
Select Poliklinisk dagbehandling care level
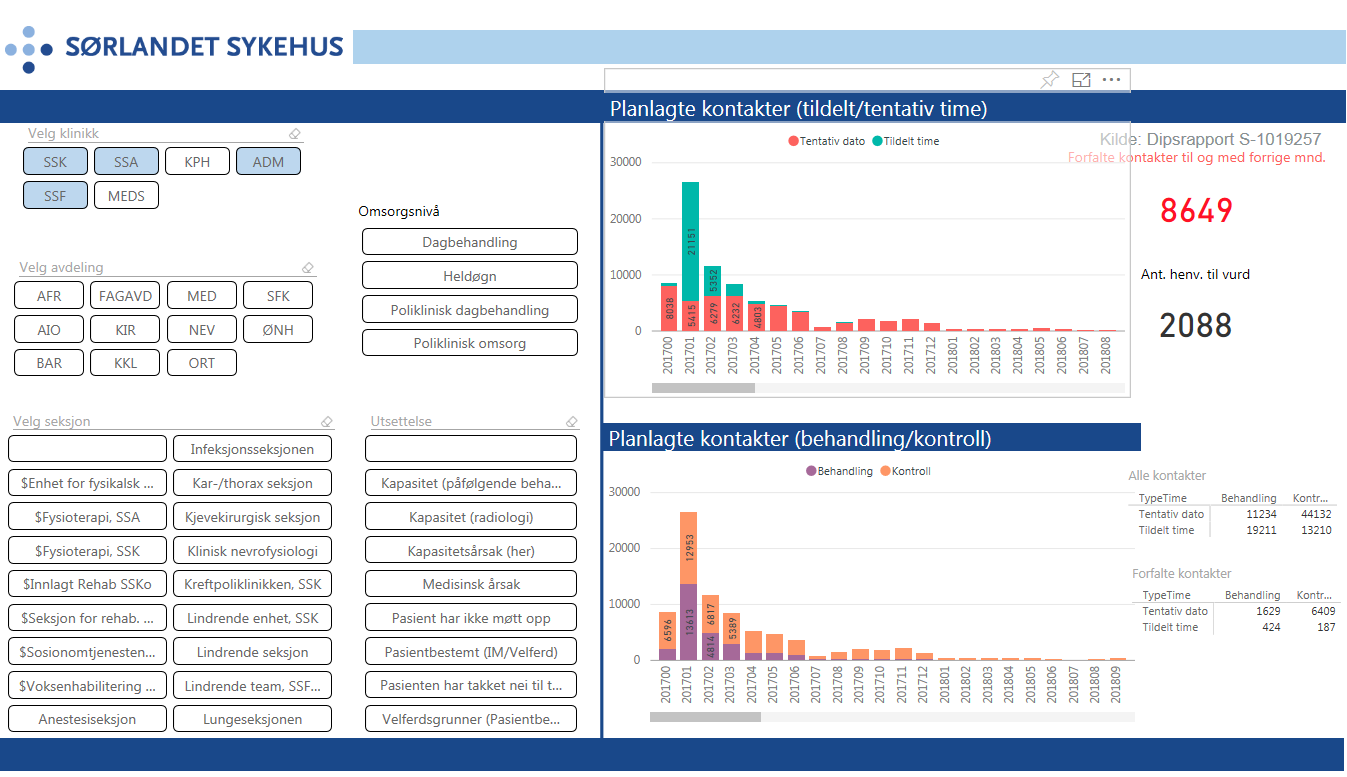[470, 310]
